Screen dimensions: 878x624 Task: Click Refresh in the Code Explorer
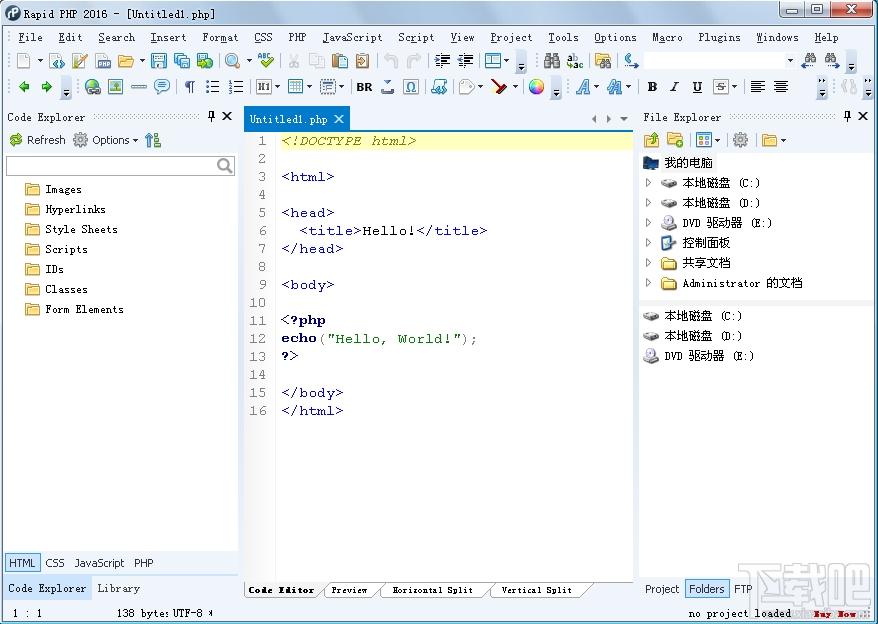[x=38, y=140]
